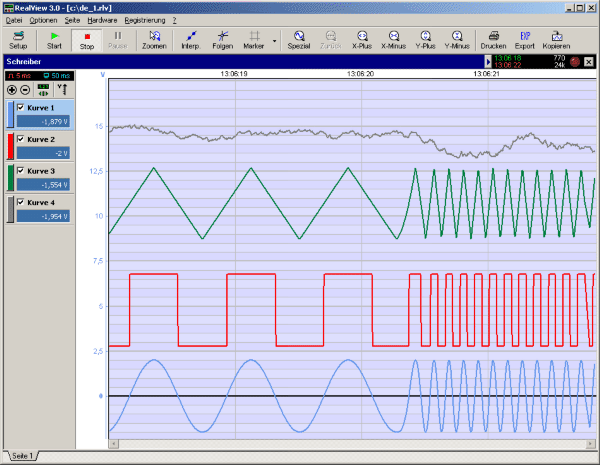This screenshot has width=600, height=465.
Task: Select the Kurve 2 value field -2 V
Action: click(x=43, y=153)
